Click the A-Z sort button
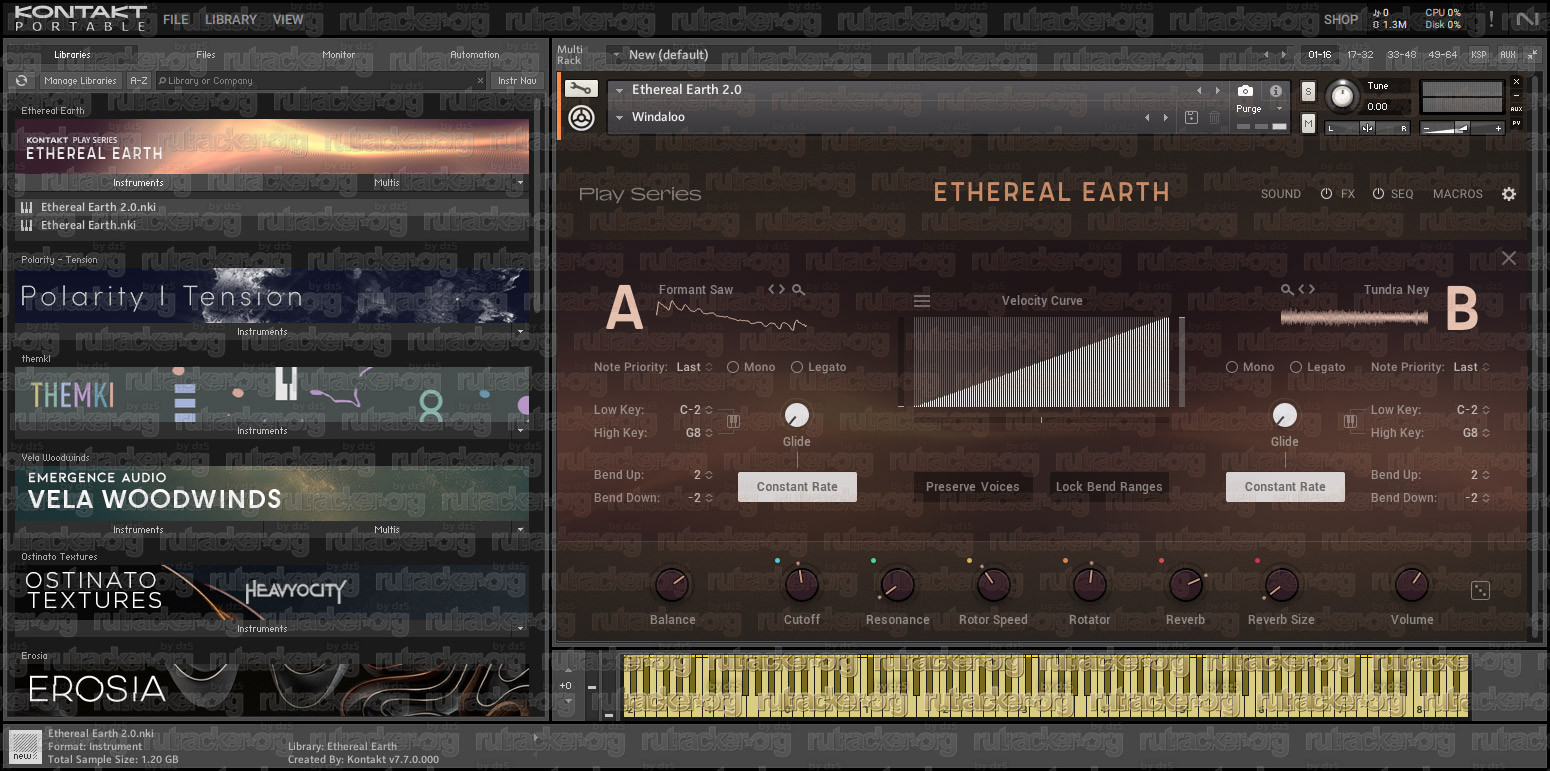 point(139,81)
